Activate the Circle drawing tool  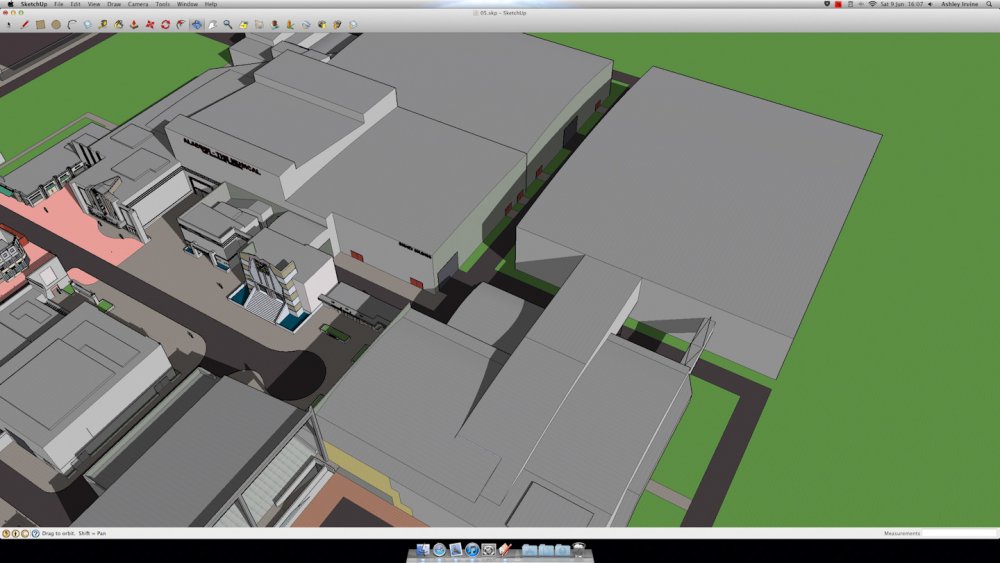56,24
